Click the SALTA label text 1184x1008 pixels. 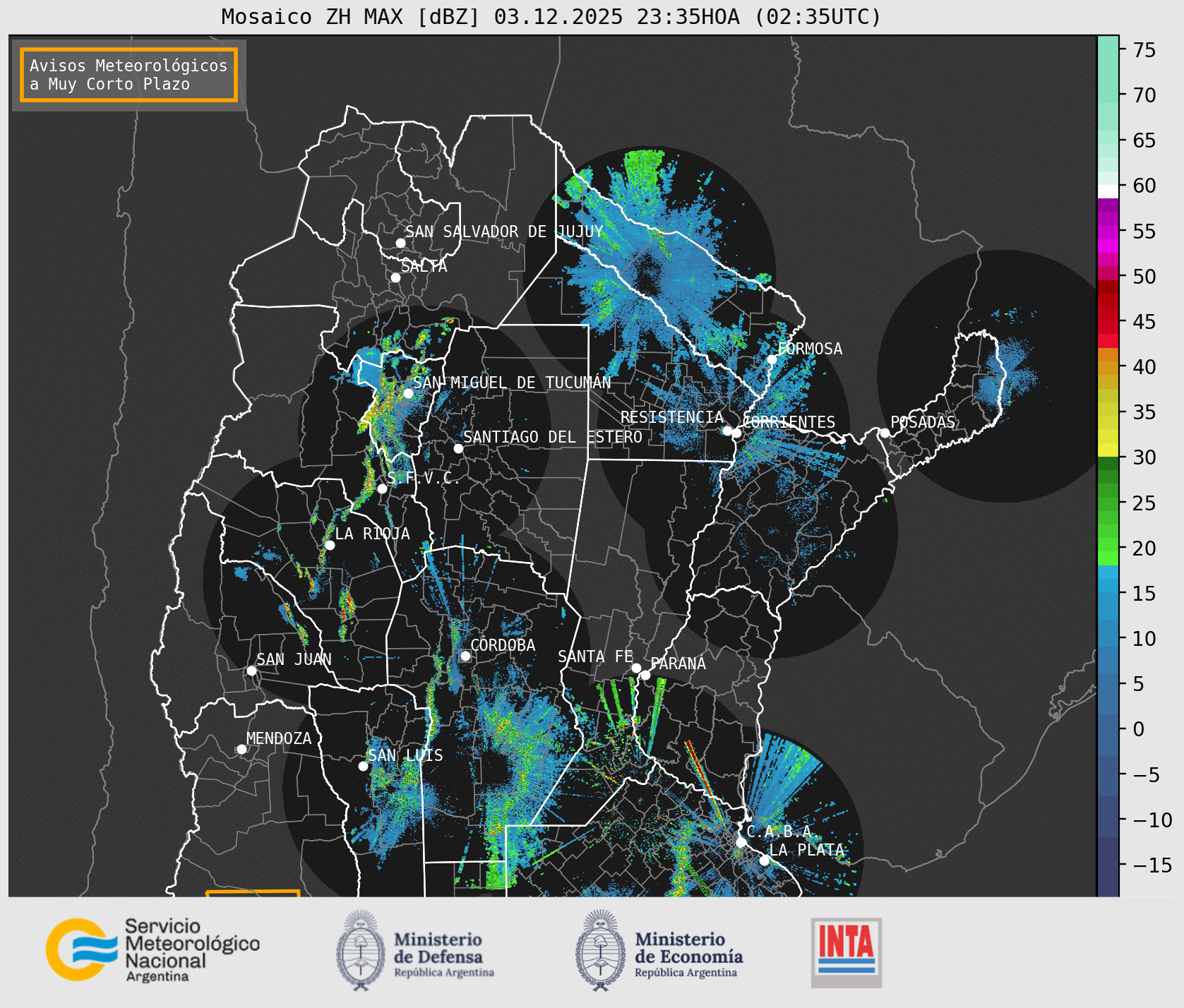click(424, 266)
